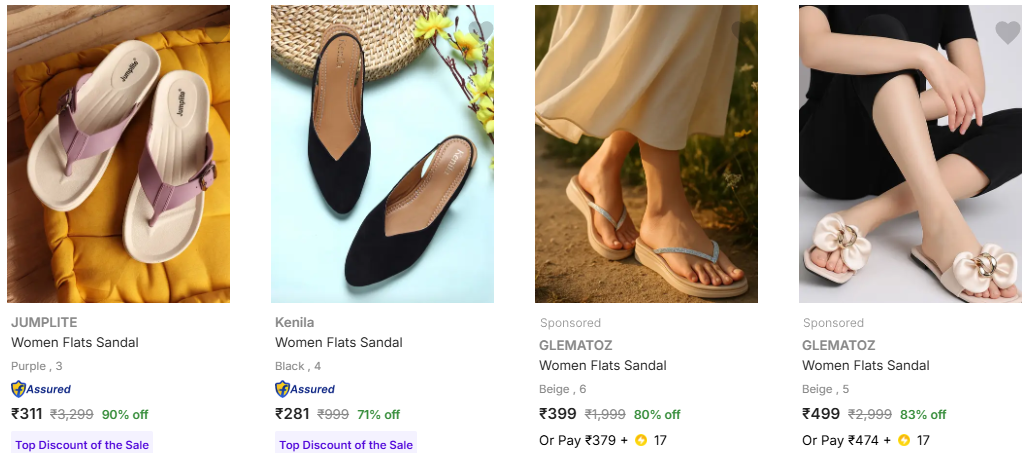
Task: Click the 83% off discount label
Action: [x=923, y=414]
